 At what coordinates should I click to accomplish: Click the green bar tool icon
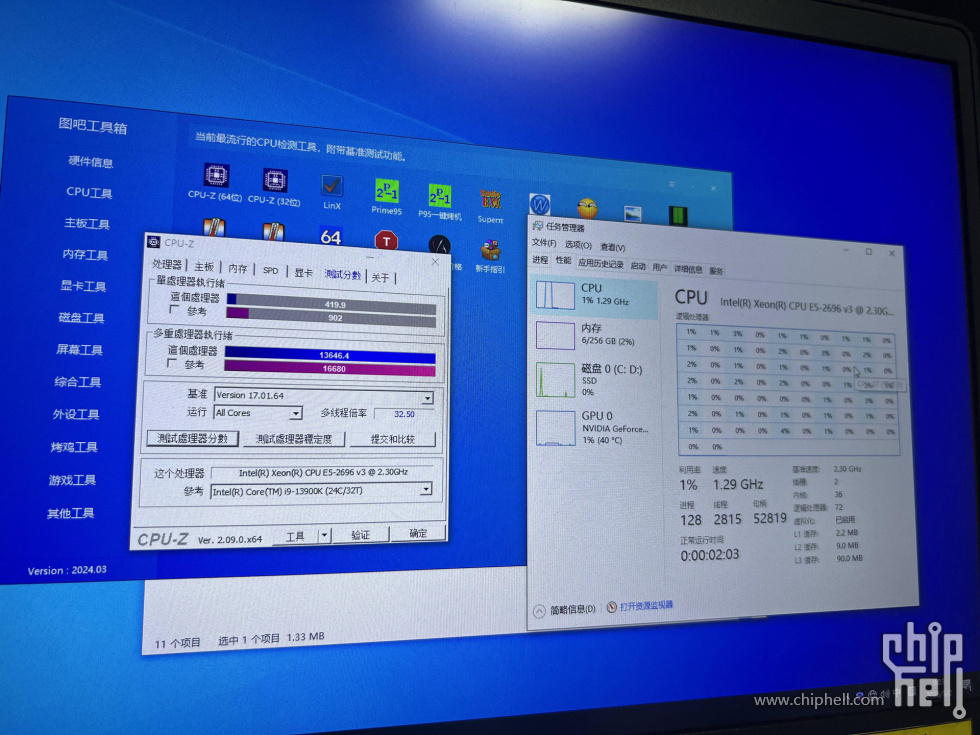[678, 216]
